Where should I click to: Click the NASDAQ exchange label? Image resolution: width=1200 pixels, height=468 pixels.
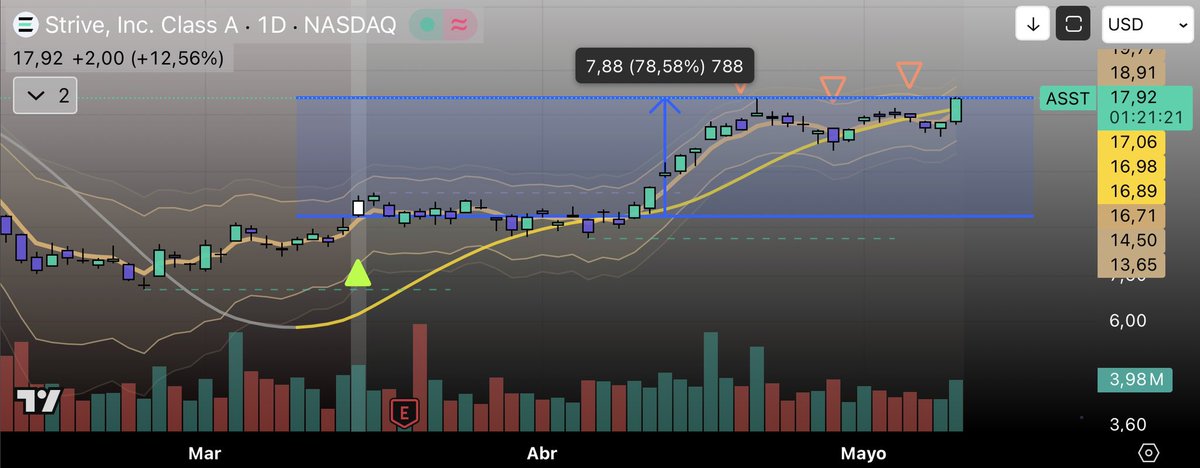tap(351, 24)
